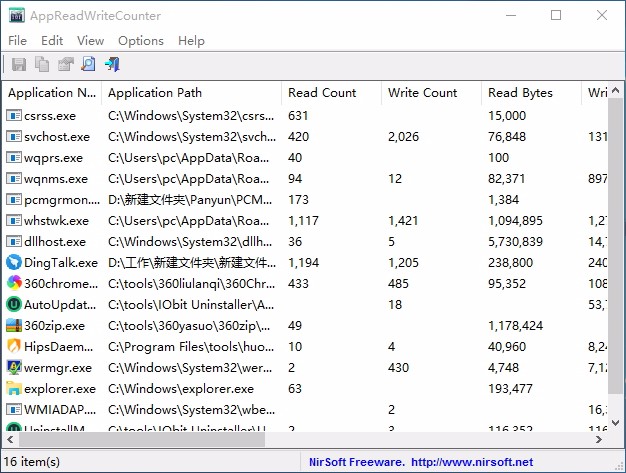
Task: Sort by Application Name column header
Action: tap(52, 93)
